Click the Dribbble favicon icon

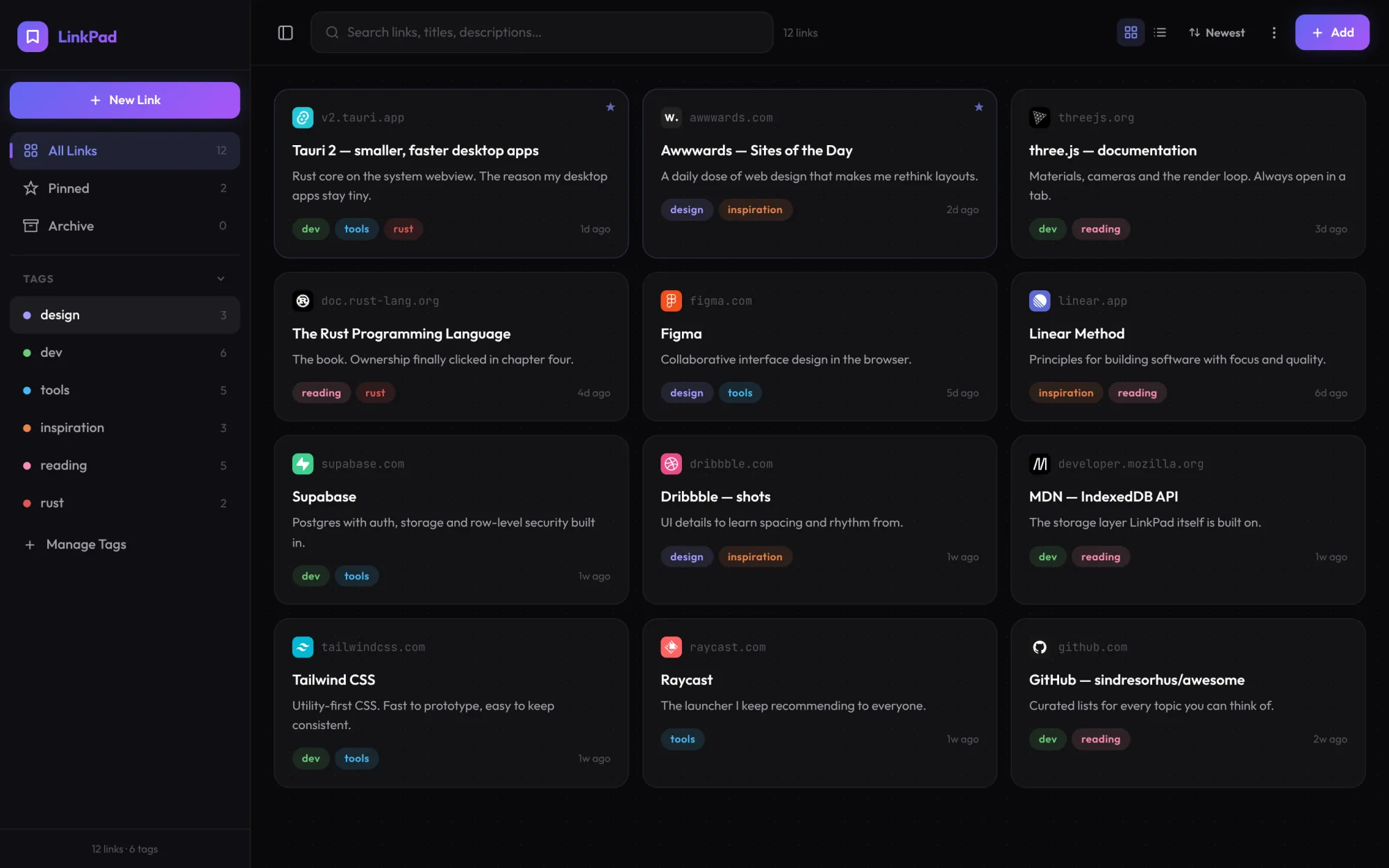(671, 464)
